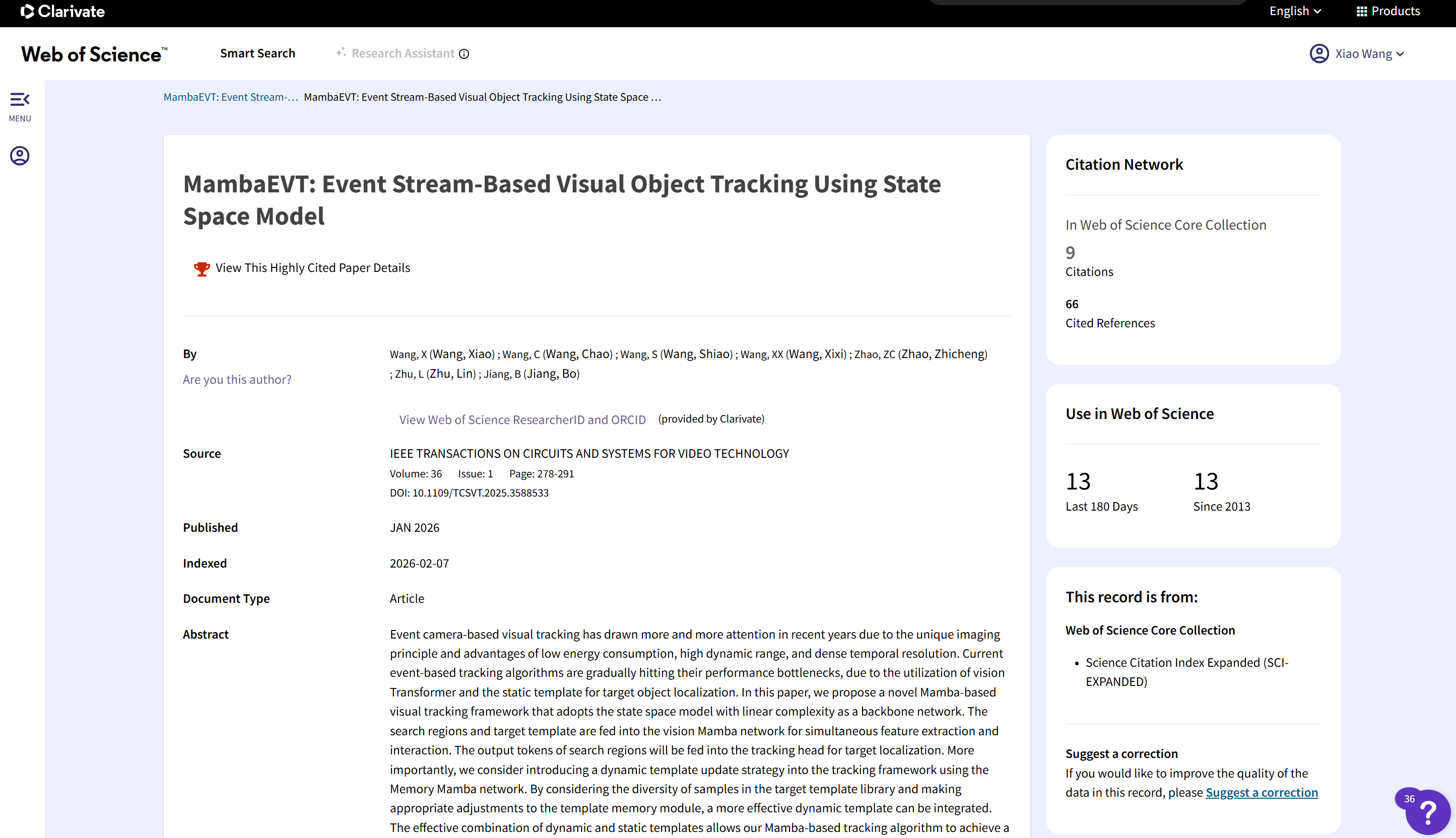1456x838 pixels.
Task: Click the Volume: 36 text
Action: coord(415,474)
